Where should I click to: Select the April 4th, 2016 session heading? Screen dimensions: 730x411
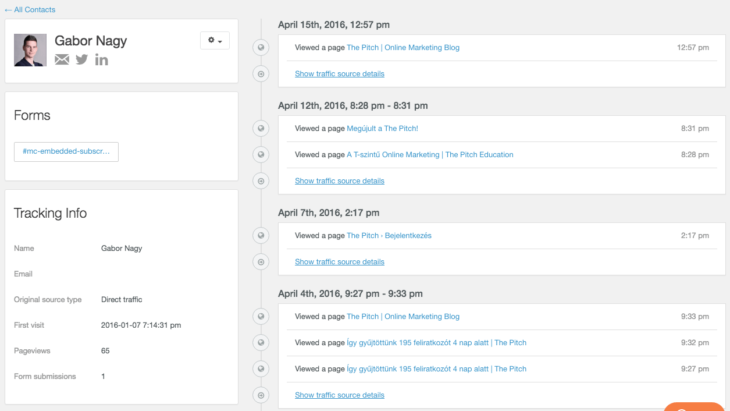pos(350,294)
